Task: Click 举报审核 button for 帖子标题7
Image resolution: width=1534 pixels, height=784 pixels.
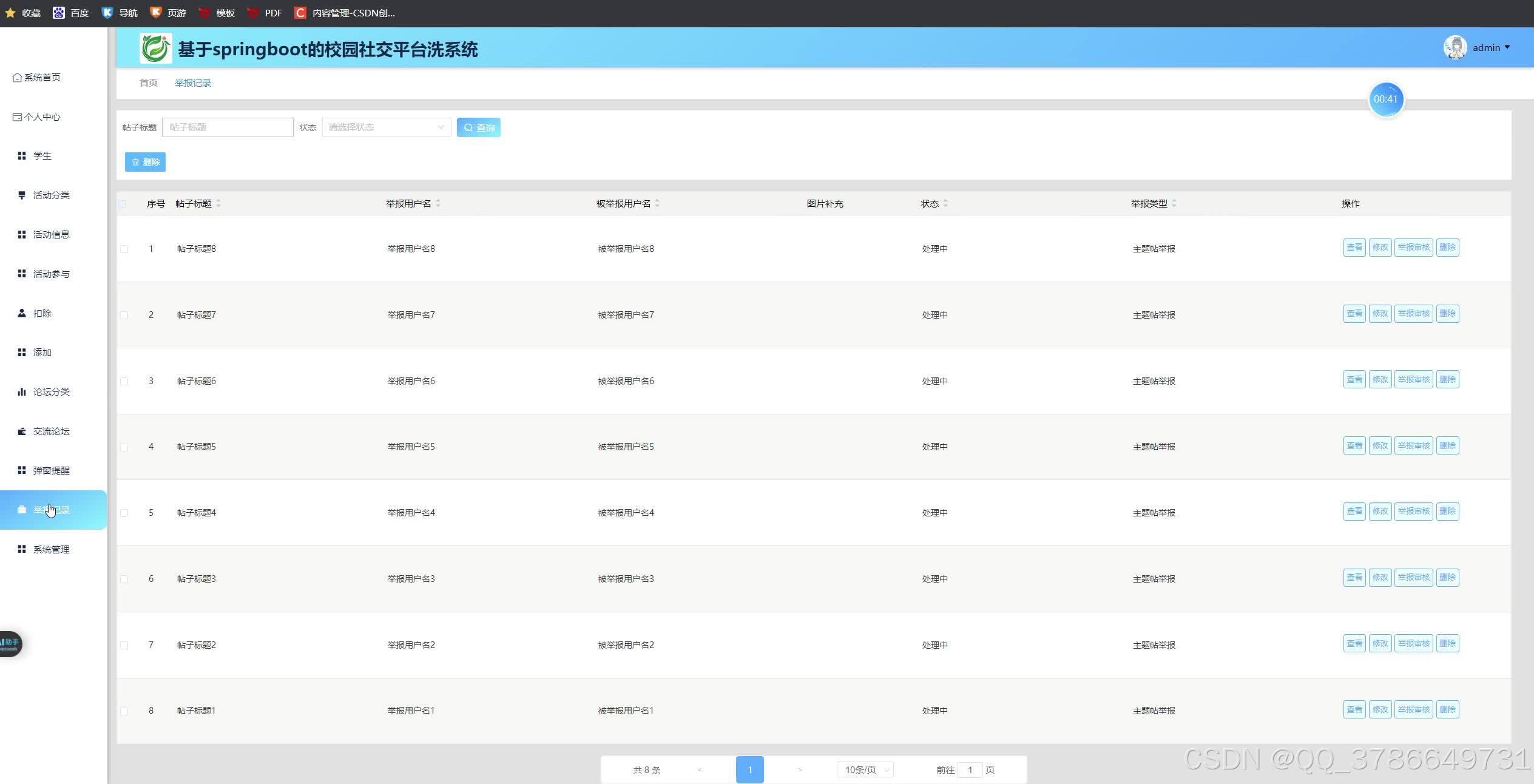Action: pyautogui.click(x=1413, y=314)
